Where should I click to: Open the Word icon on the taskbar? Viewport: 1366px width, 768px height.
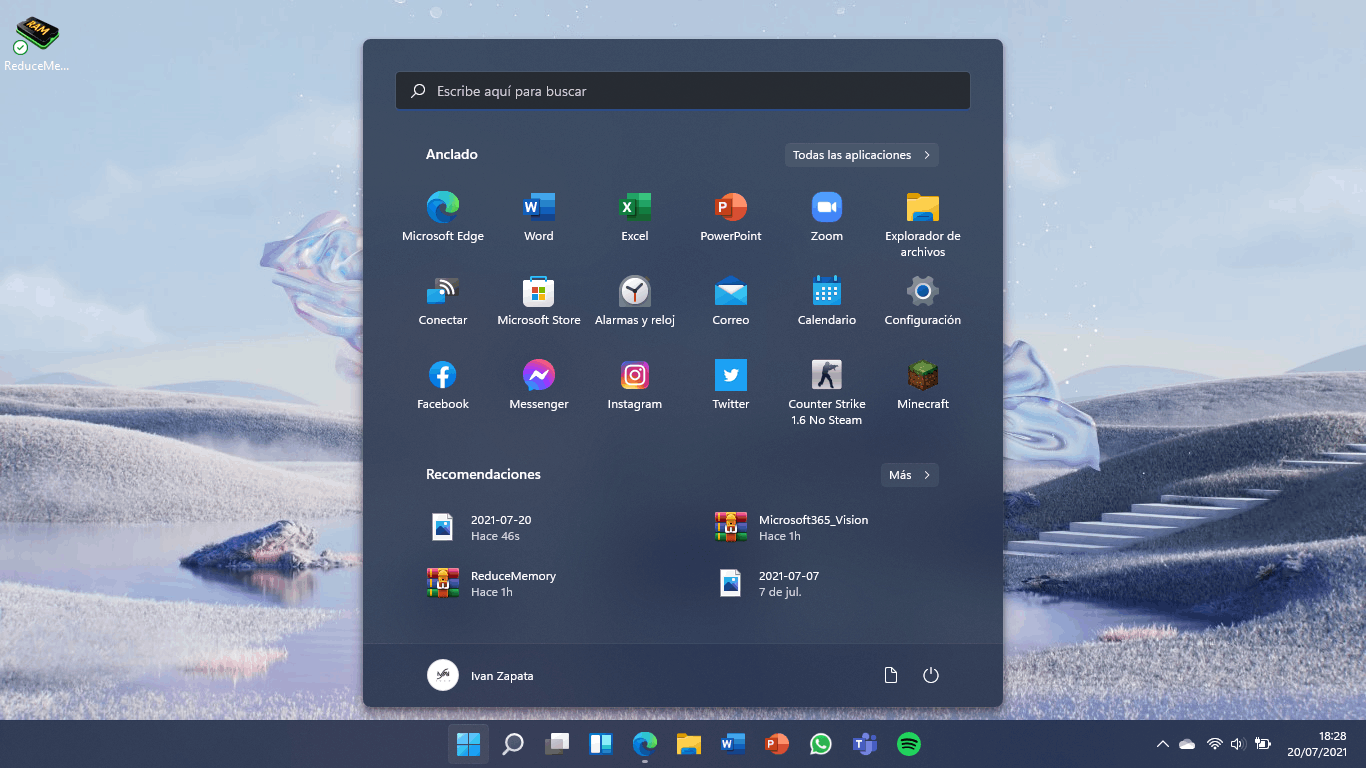pos(733,744)
